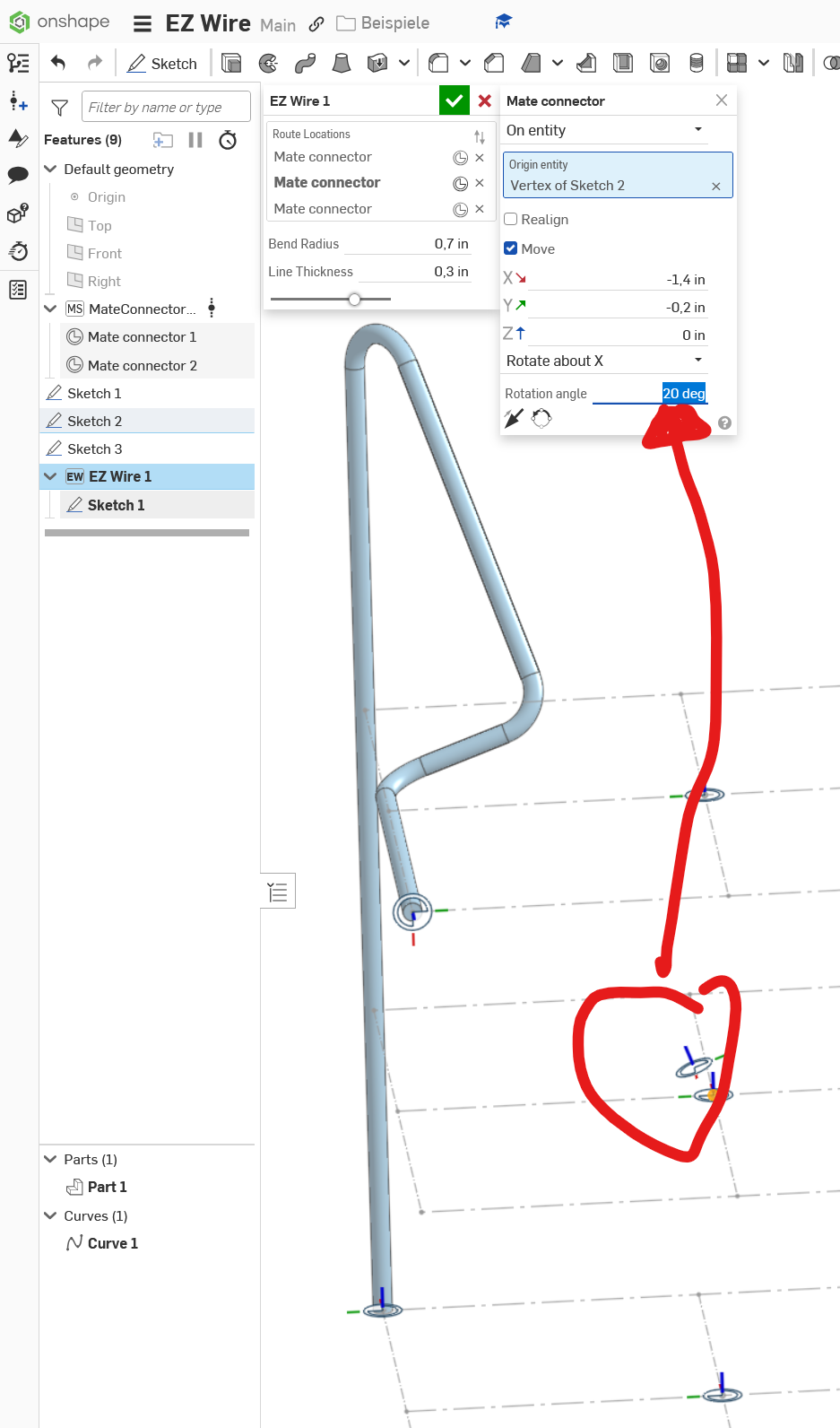The image size is (840, 1428).
Task: Open the Onshape hamburger menu
Action: [x=143, y=23]
